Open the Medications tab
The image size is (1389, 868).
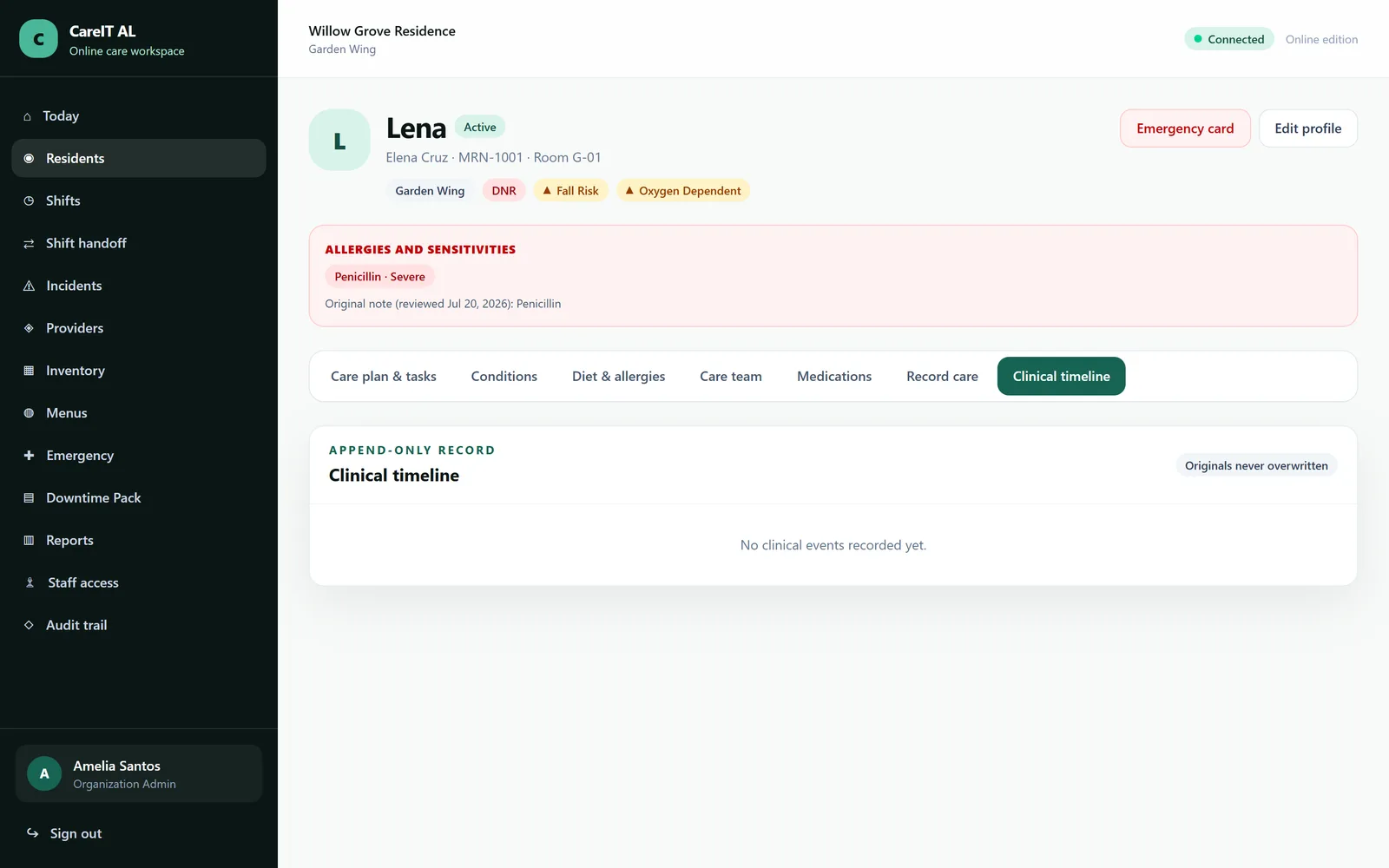[x=834, y=376]
